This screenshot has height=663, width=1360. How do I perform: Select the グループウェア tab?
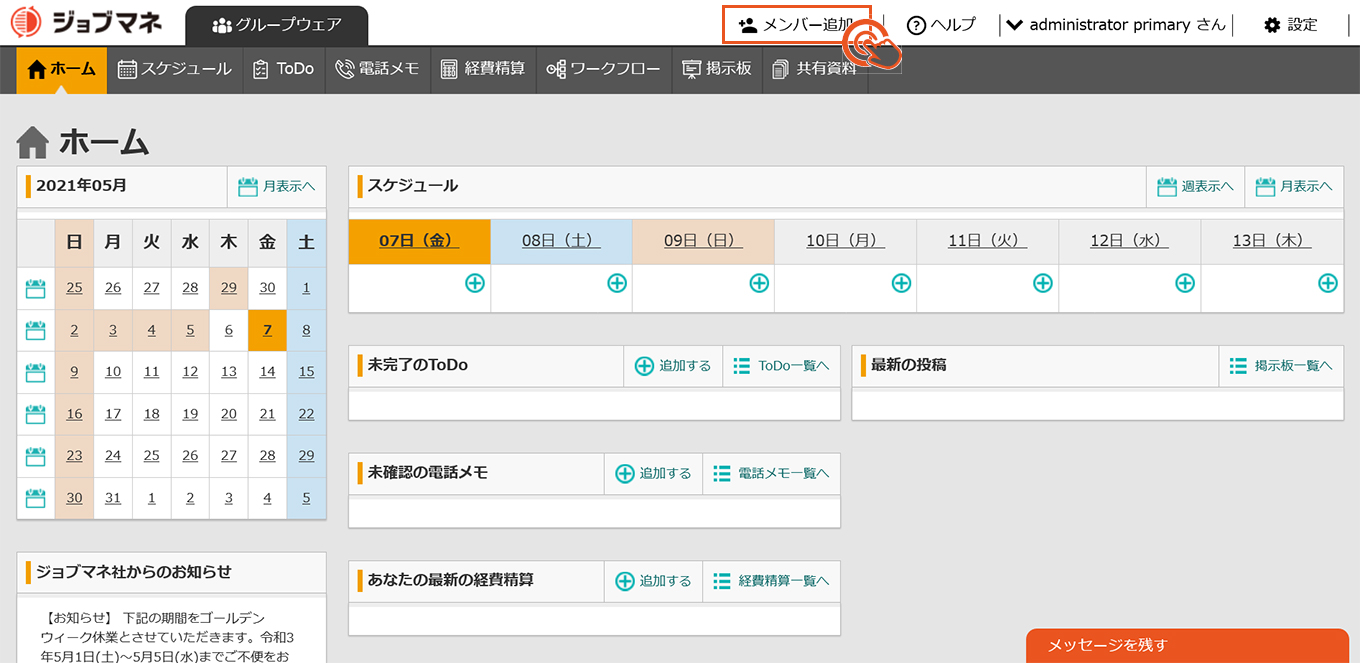pyautogui.click(x=277, y=26)
